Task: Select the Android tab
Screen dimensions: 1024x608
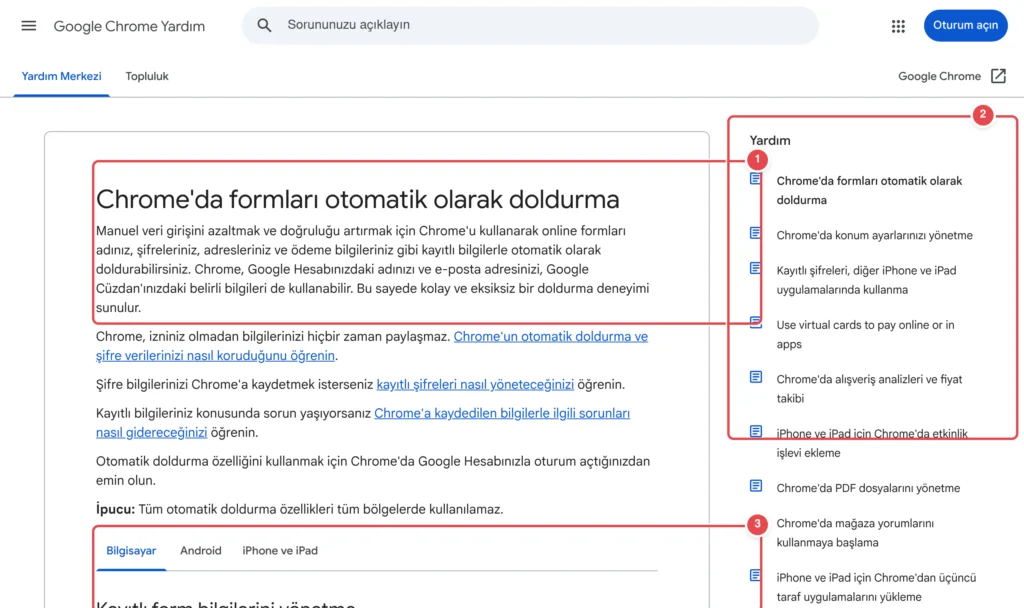Action: [200, 551]
